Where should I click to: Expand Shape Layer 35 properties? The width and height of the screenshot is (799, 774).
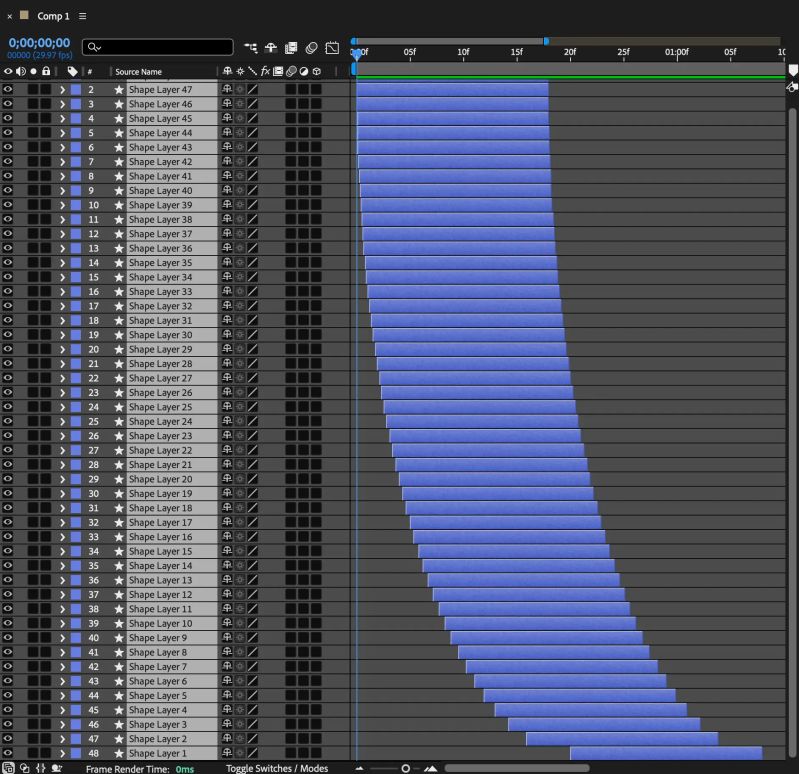pyautogui.click(x=62, y=262)
